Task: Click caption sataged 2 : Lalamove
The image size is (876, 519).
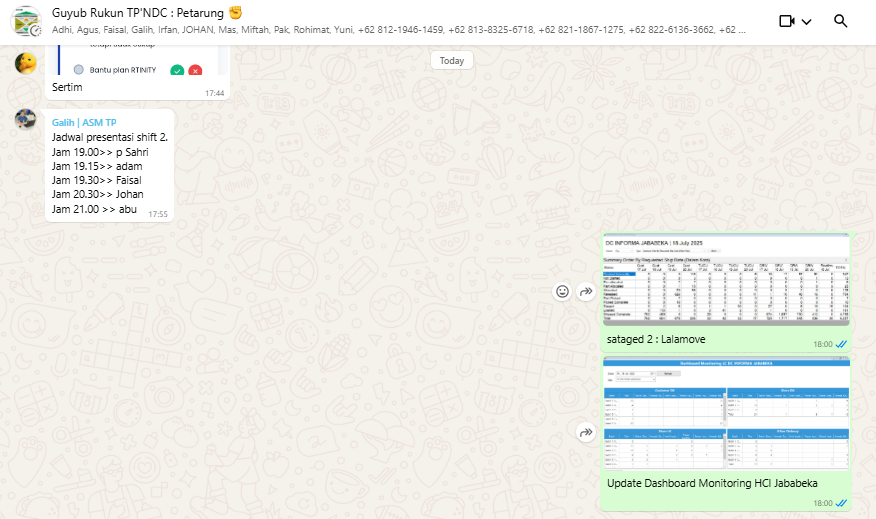Action: click(x=656, y=339)
